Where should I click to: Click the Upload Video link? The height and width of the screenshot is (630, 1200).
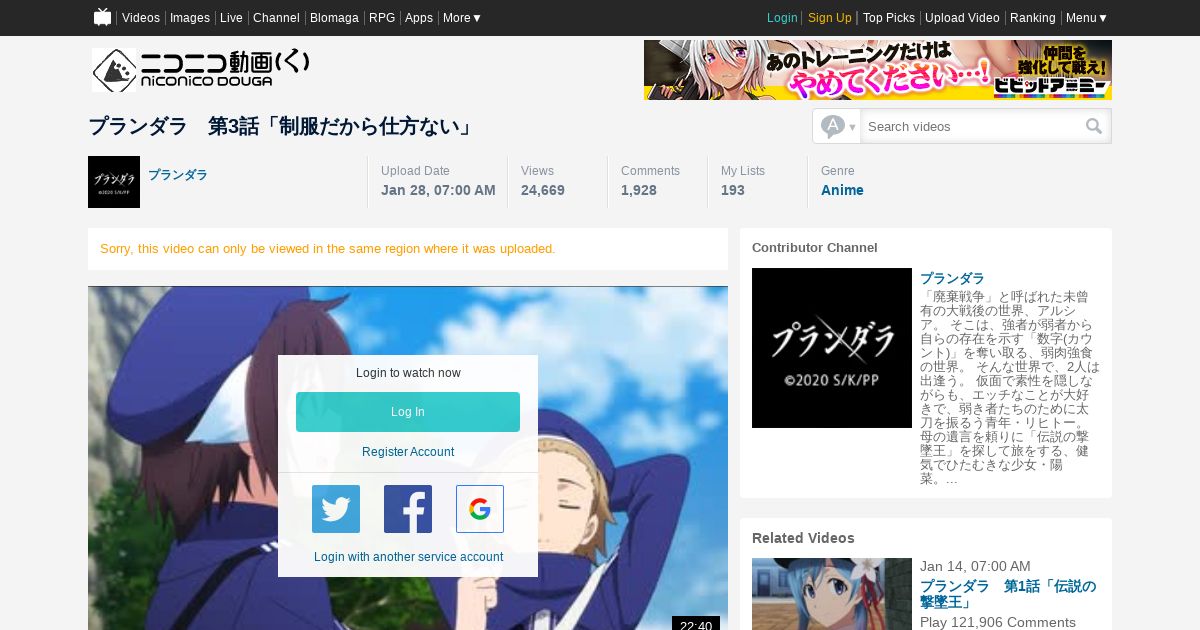[962, 18]
